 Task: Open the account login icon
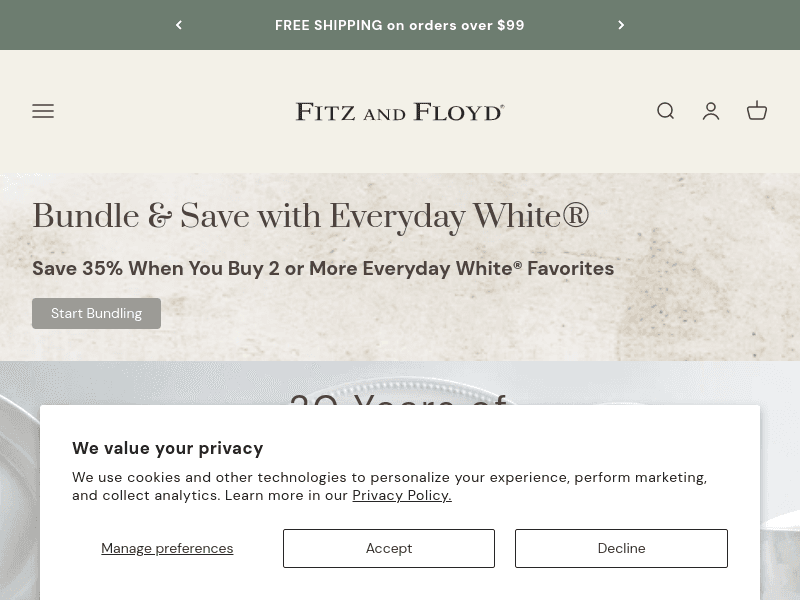(711, 111)
